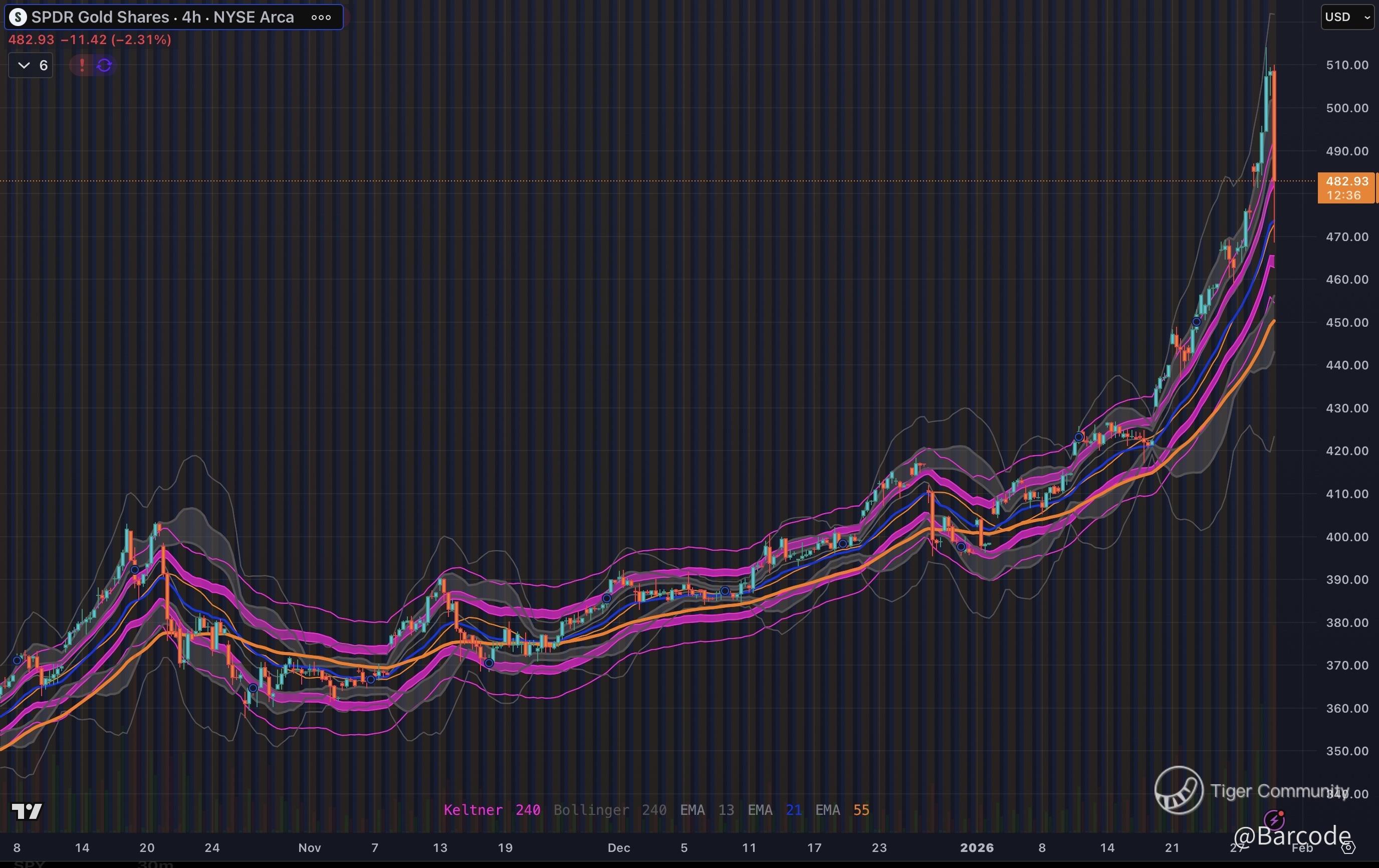Click the purple lightning bolt flash icon
Viewport: 1379px width, 868px height.
(x=1274, y=819)
